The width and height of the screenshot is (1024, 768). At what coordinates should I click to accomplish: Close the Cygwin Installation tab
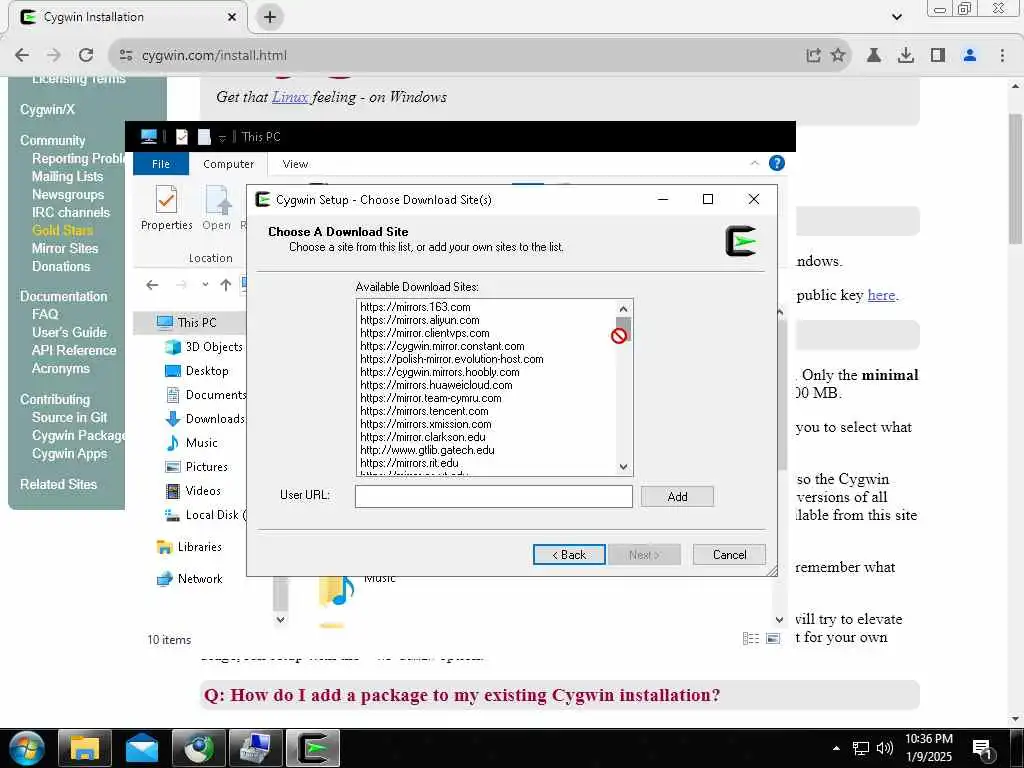pos(231,17)
